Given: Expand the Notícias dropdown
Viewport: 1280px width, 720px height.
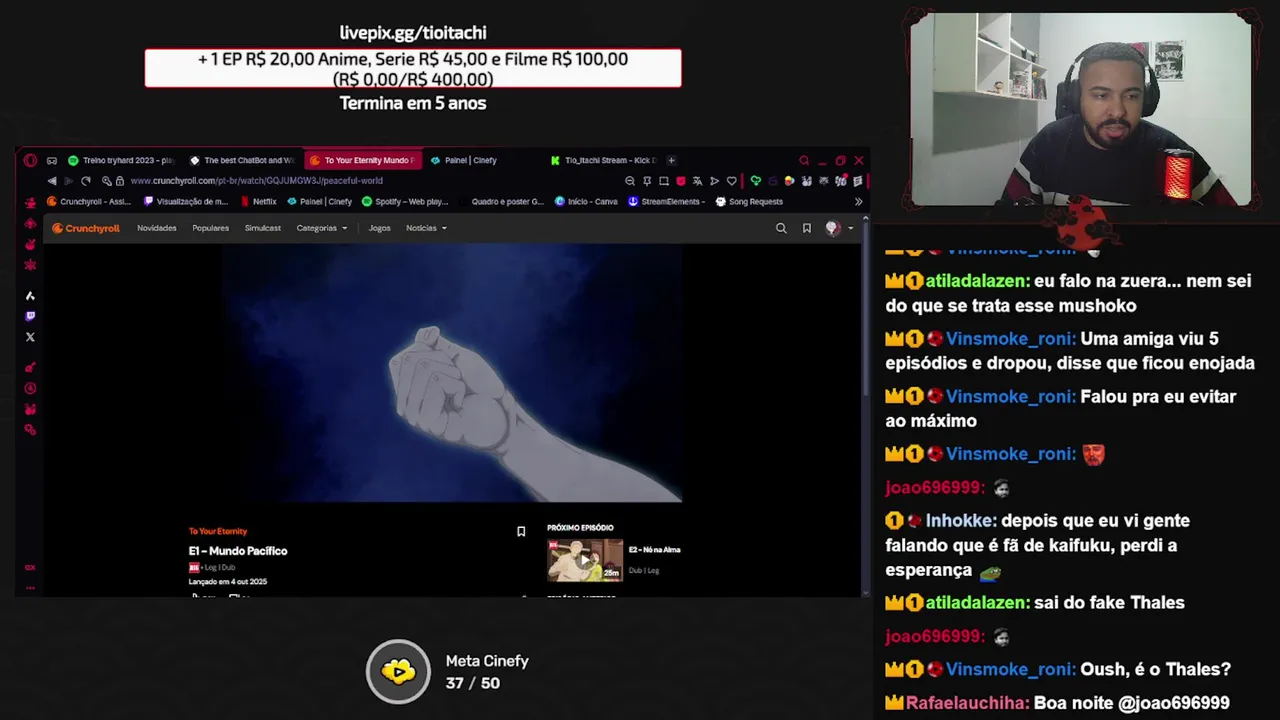Looking at the screenshot, I should click(426, 228).
